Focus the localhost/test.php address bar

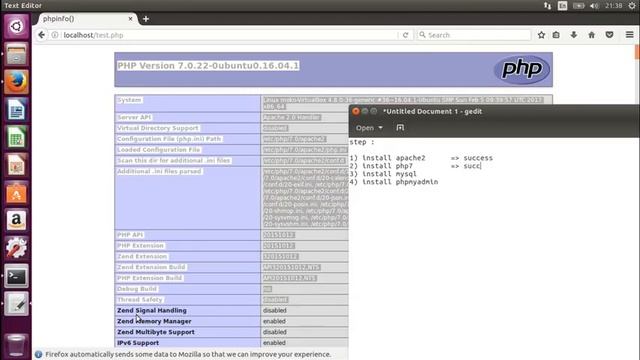coord(229,35)
